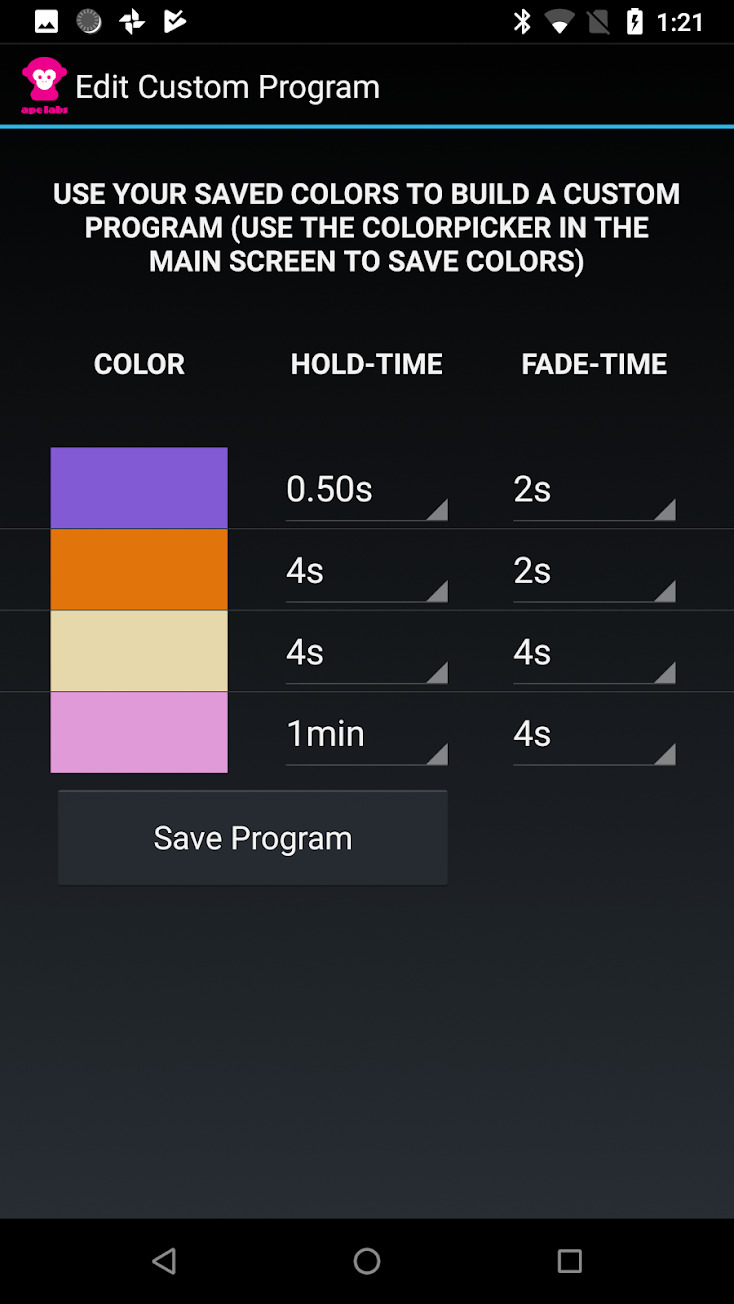
Task: Tap the battery charging status icon
Action: tap(634, 22)
